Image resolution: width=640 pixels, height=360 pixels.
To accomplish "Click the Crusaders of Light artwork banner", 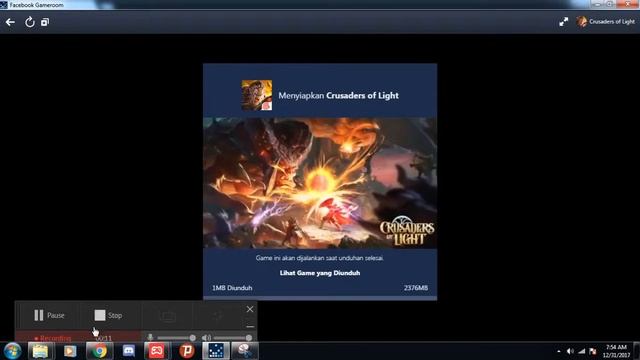I will click(x=320, y=183).
